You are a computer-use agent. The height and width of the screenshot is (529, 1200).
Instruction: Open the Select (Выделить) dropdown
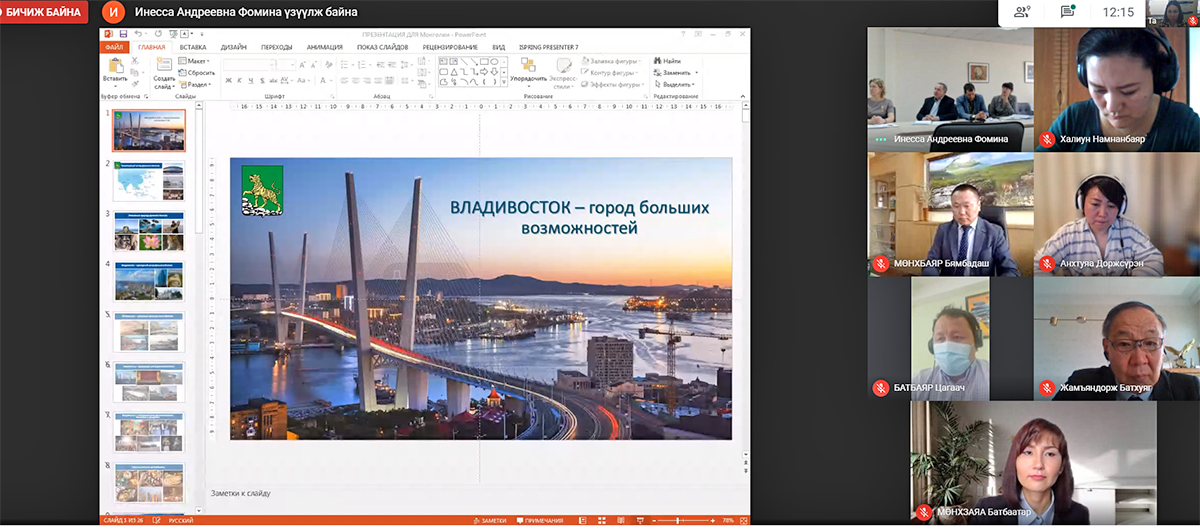pyautogui.click(x=676, y=85)
